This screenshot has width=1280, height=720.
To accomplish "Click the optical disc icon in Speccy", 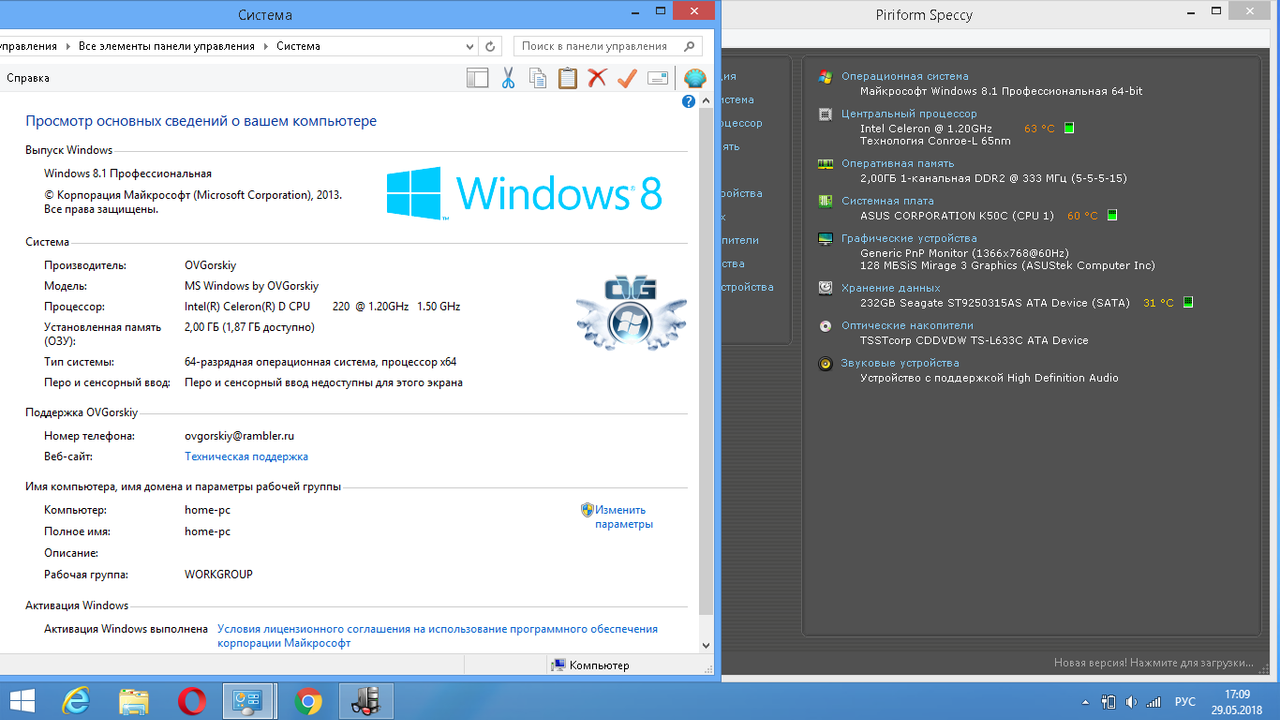I will click(x=825, y=326).
